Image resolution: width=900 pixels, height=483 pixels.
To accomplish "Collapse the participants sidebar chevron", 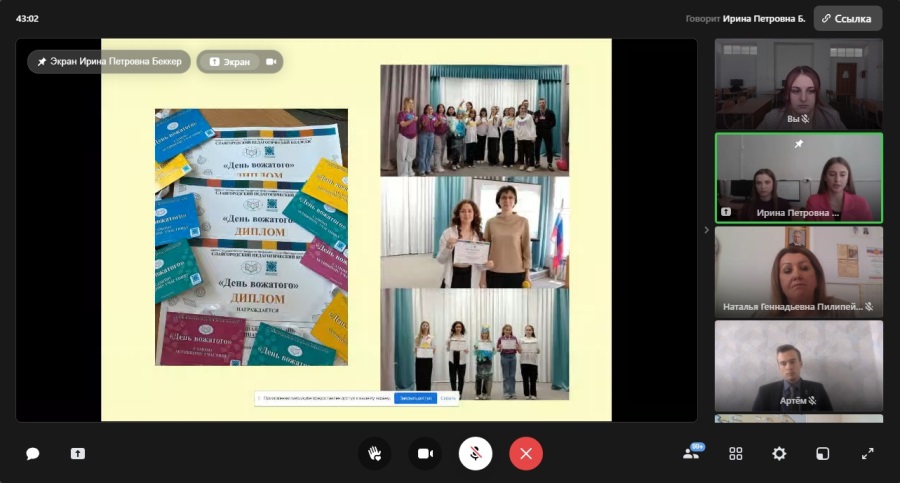I will 706,230.
